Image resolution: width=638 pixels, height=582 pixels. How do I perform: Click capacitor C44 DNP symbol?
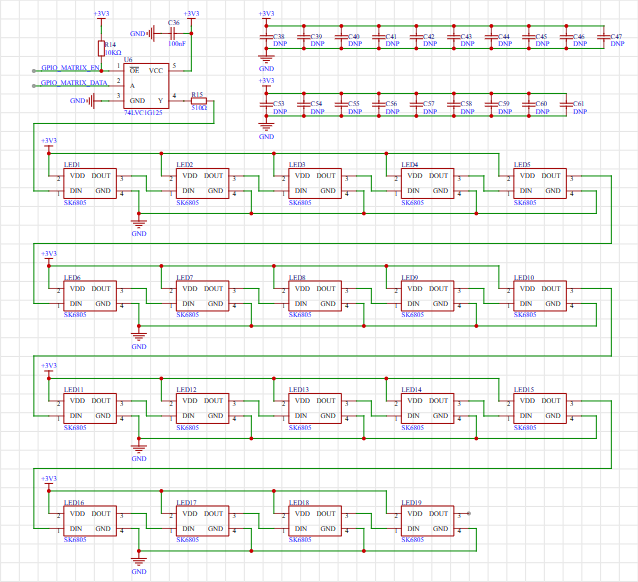pyautogui.click(x=491, y=37)
